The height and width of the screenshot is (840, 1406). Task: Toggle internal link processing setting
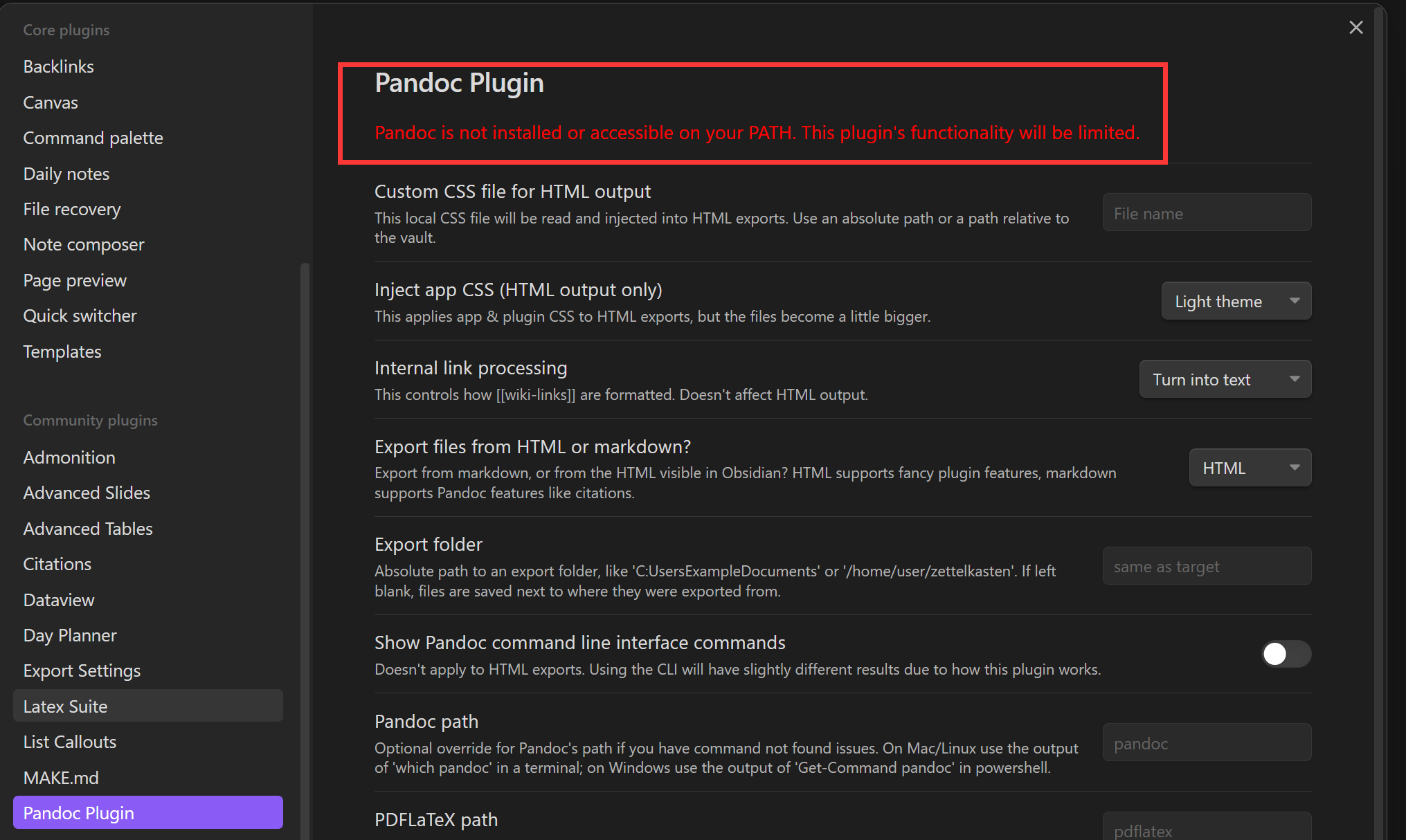tap(1225, 379)
